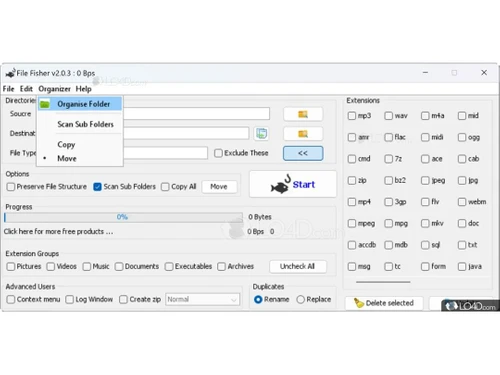Start fishing with the Start button

tap(293, 184)
